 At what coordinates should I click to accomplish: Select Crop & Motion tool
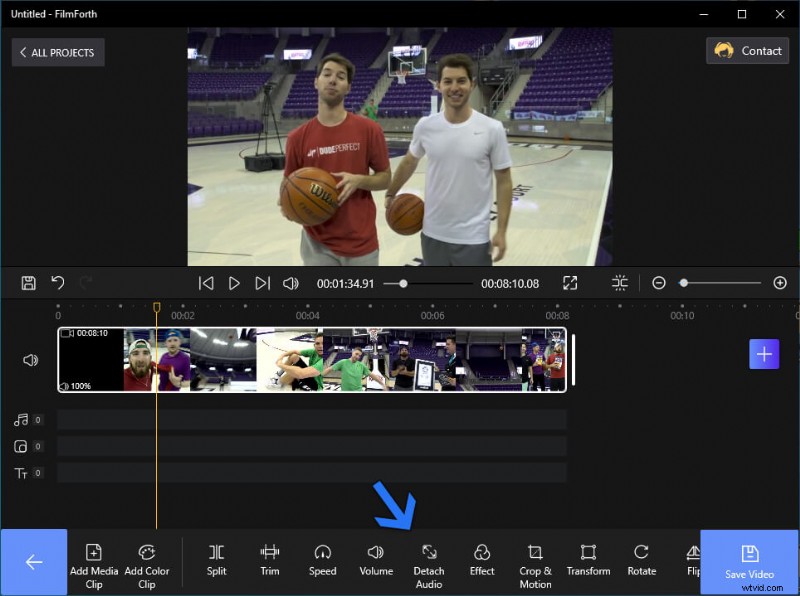(x=535, y=564)
